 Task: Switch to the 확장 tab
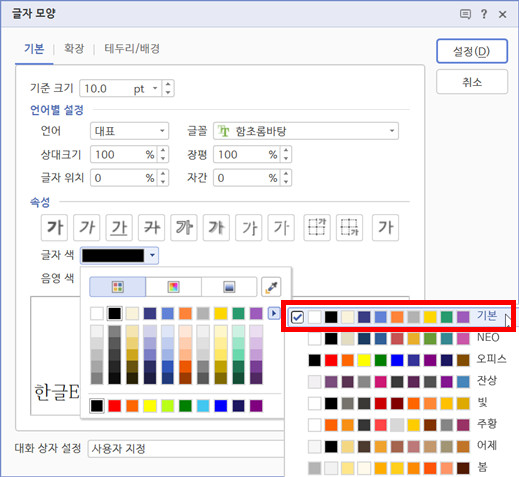point(74,49)
